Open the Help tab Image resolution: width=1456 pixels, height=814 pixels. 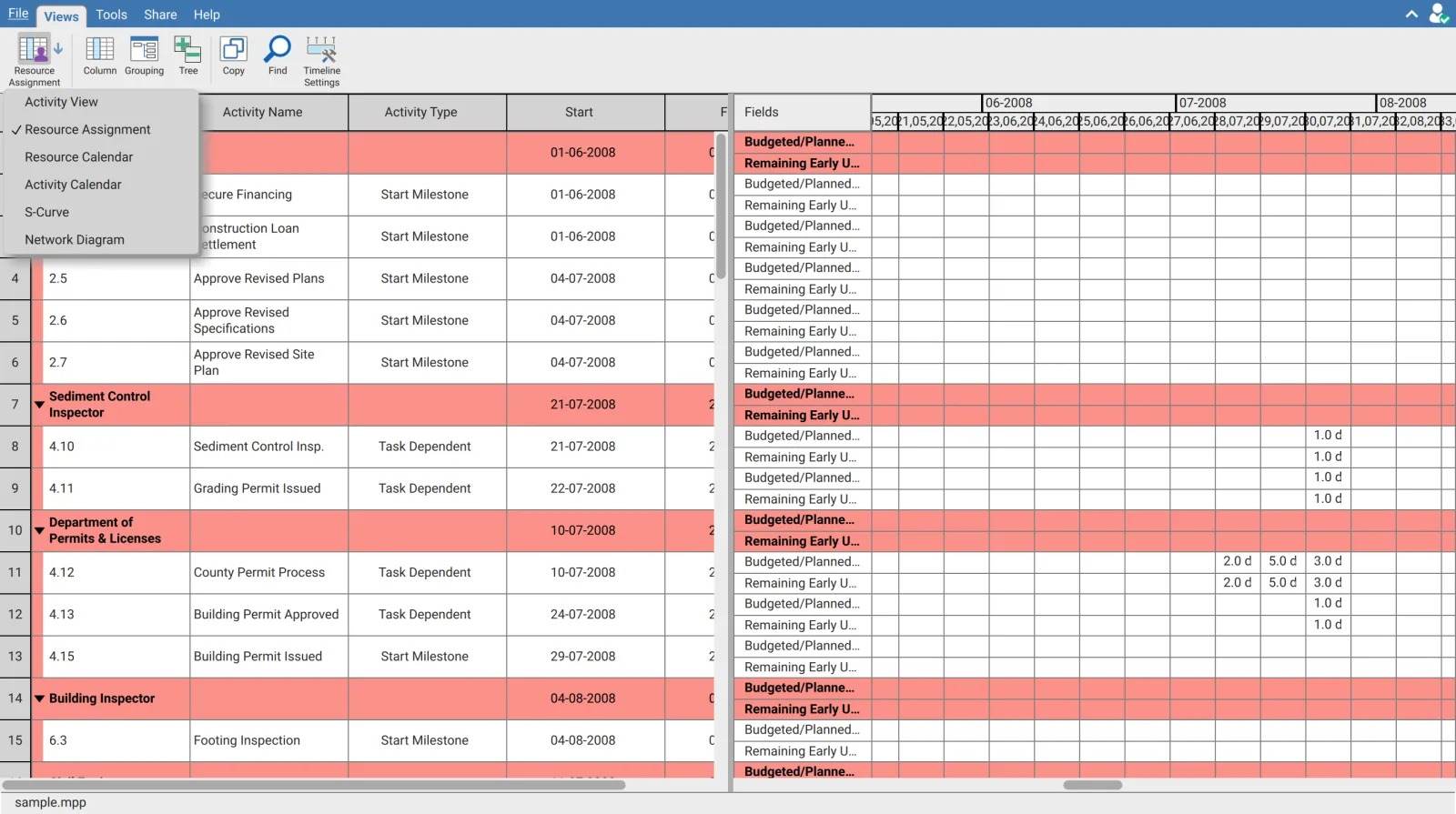(207, 15)
